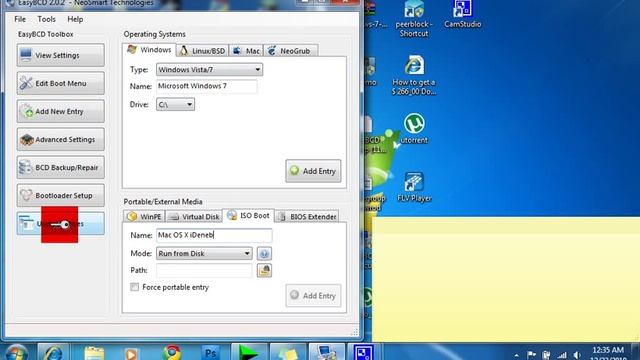The height and width of the screenshot is (360, 640).
Task: Expand the Type dropdown showing Windows Vista/7
Action: [x=209, y=70]
